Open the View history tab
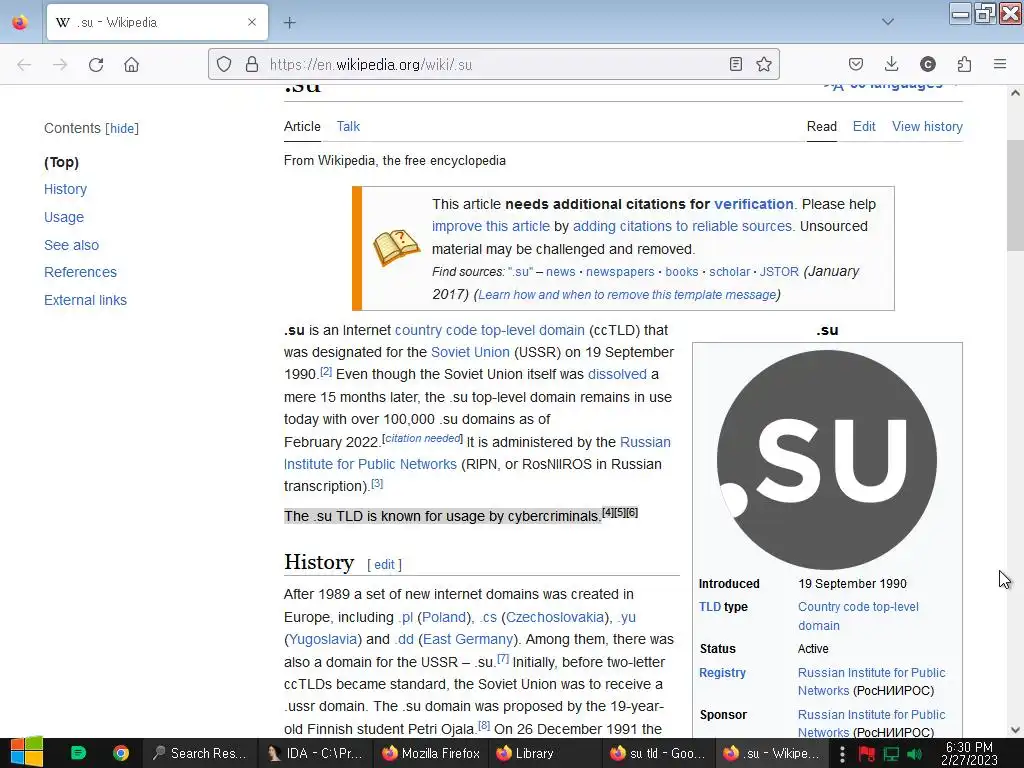This screenshot has height=768, width=1024. pyautogui.click(x=927, y=127)
